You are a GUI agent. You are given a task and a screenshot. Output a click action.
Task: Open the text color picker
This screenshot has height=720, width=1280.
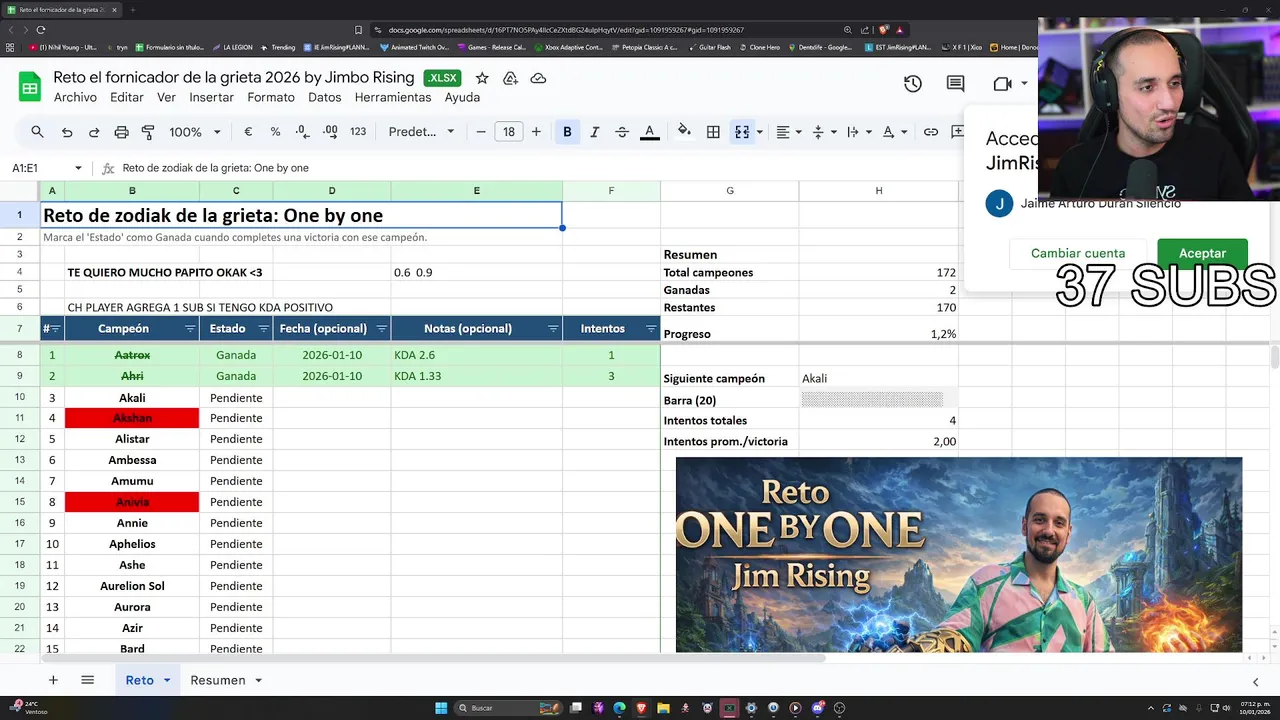coord(649,132)
